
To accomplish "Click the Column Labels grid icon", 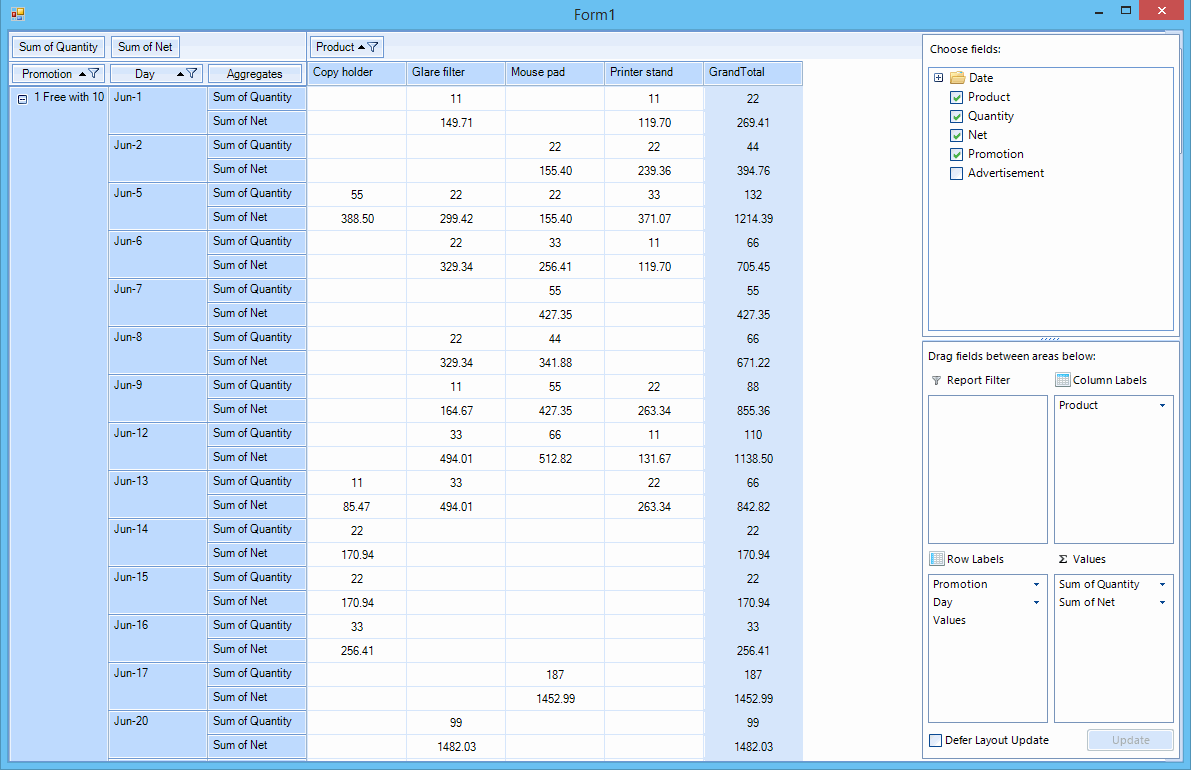I will tap(1063, 380).
